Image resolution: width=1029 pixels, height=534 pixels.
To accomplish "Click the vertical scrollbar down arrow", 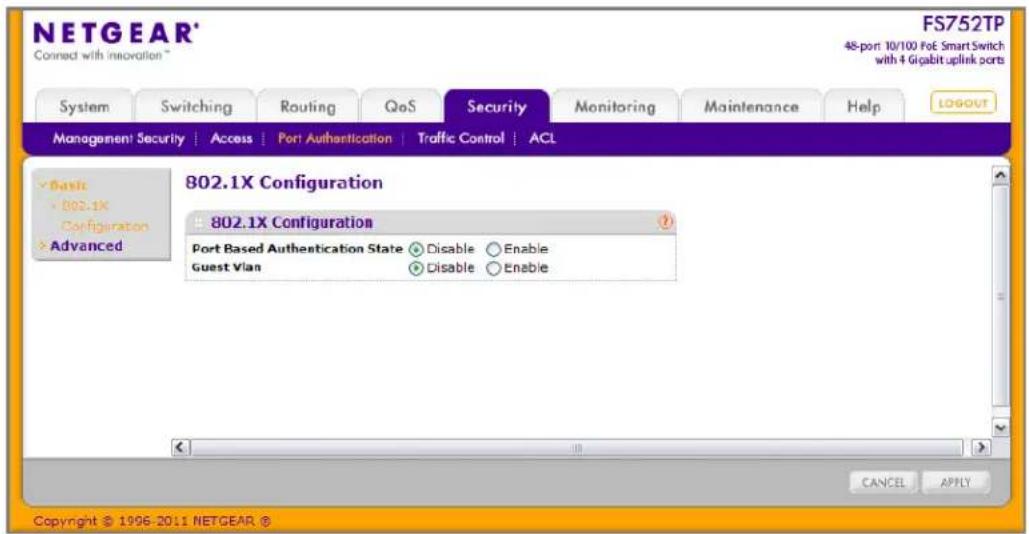I will click(1000, 428).
